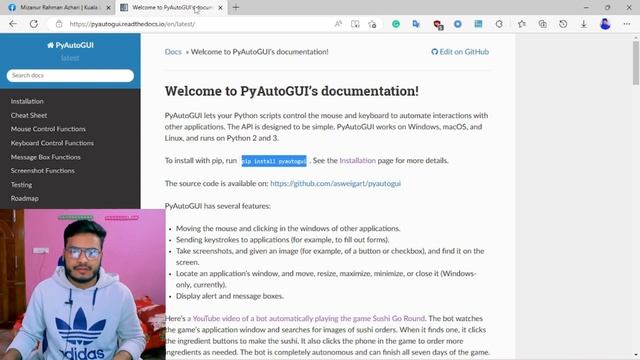Click the highlighted pip install pyautogui code
Screen dimensions: 640x360
point(274,161)
